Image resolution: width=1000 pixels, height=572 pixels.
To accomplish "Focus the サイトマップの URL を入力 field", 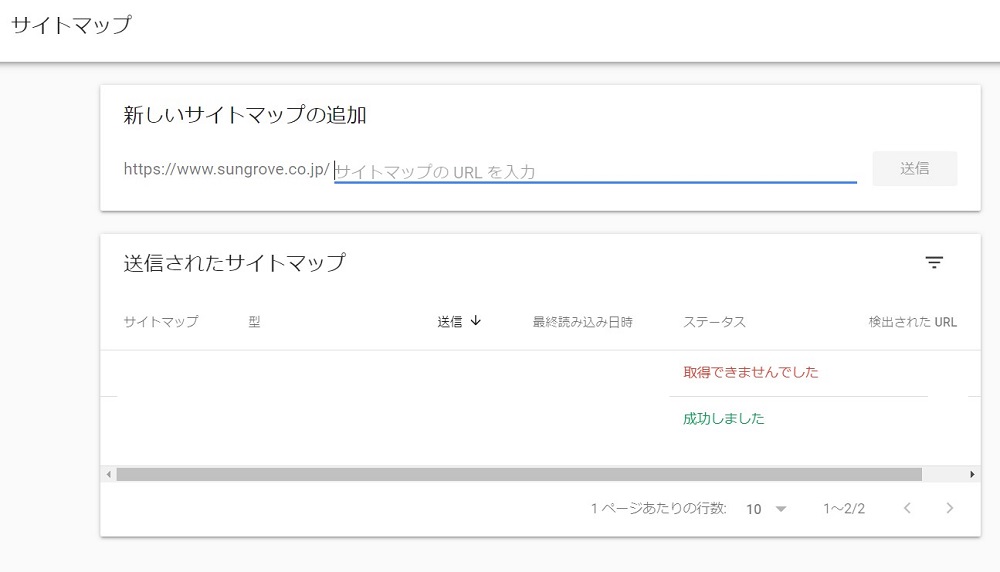I will click(595, 171).
